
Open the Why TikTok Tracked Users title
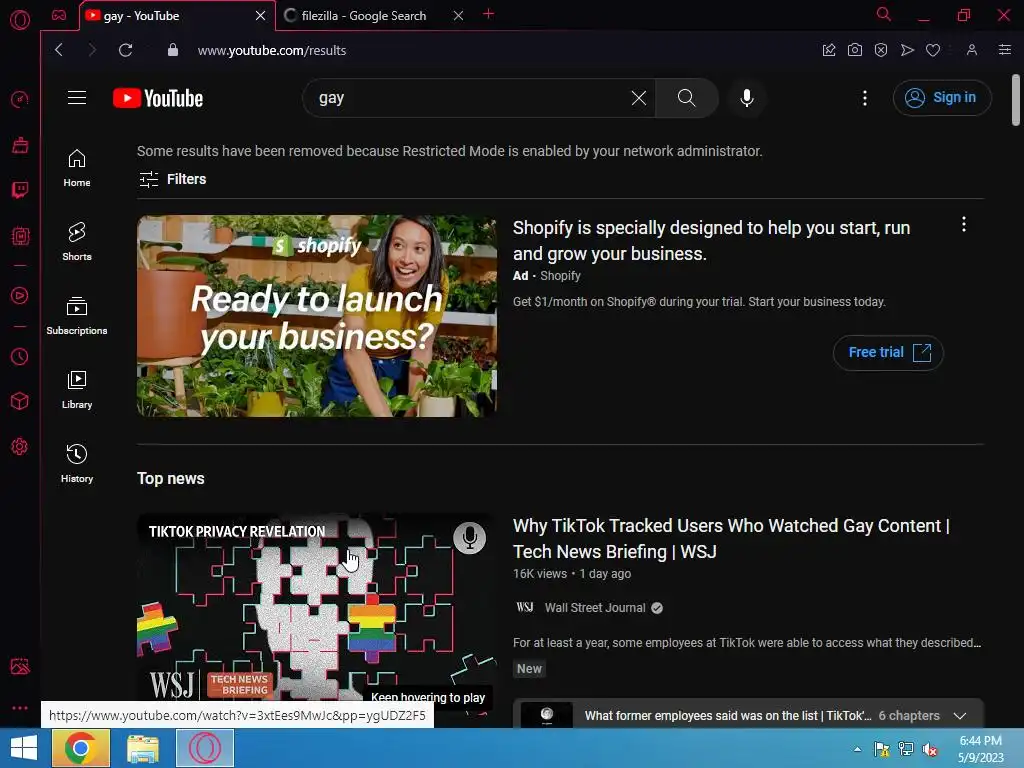tap(731, 539)
